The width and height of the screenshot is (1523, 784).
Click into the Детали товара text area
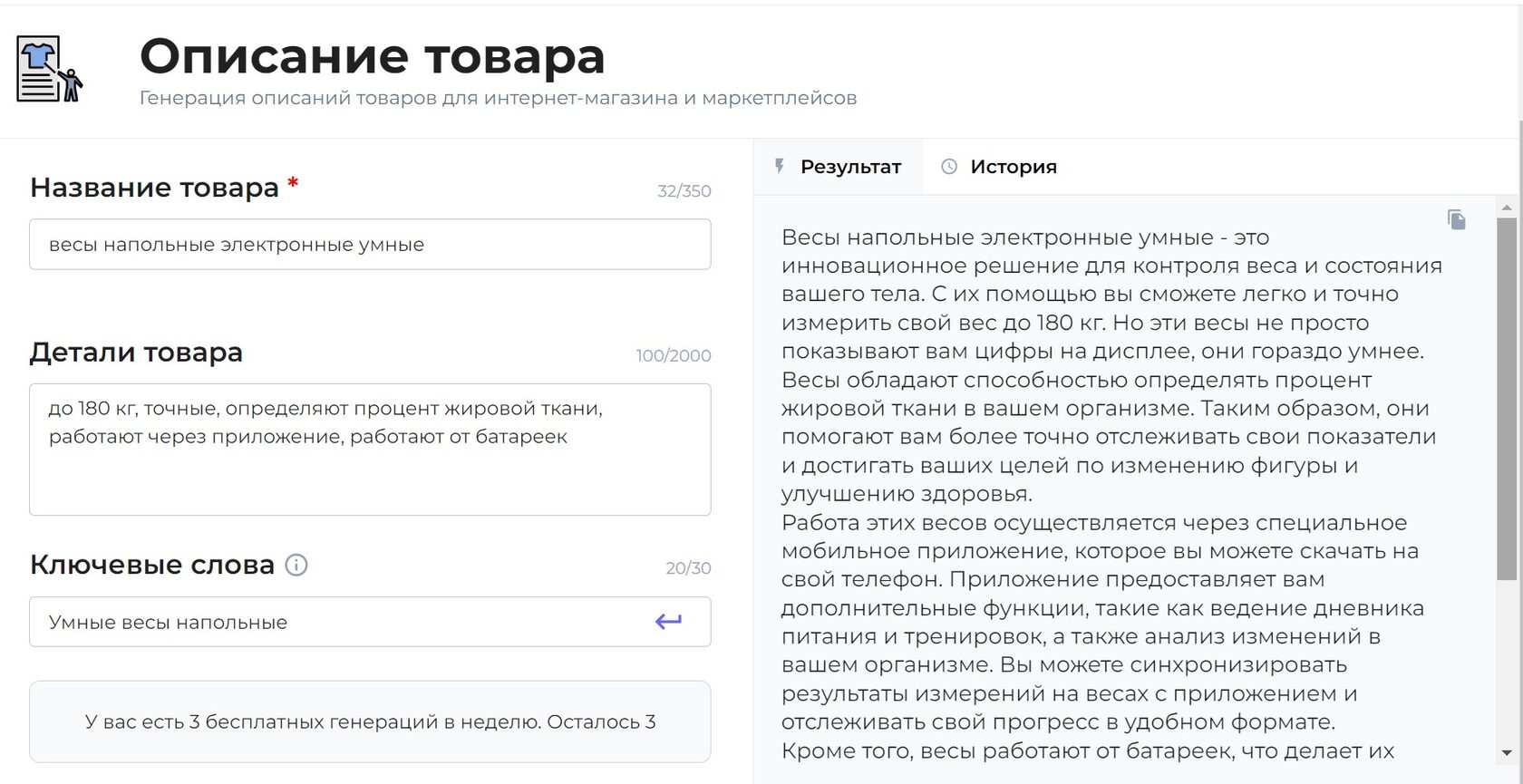point(370,450)
